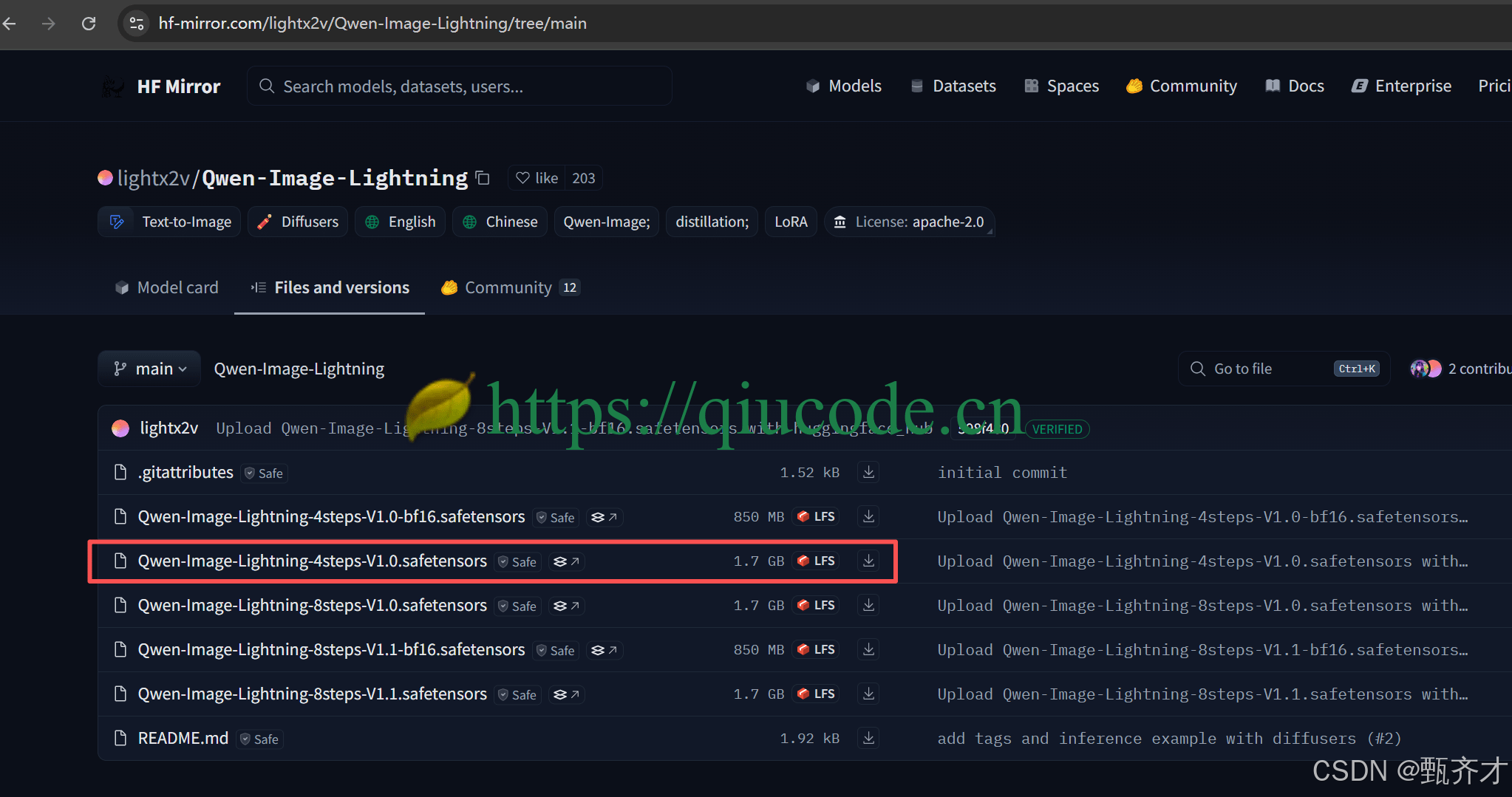Open README.md file
This screenshot has height=797, width=1512.
(x=183, y=739)
